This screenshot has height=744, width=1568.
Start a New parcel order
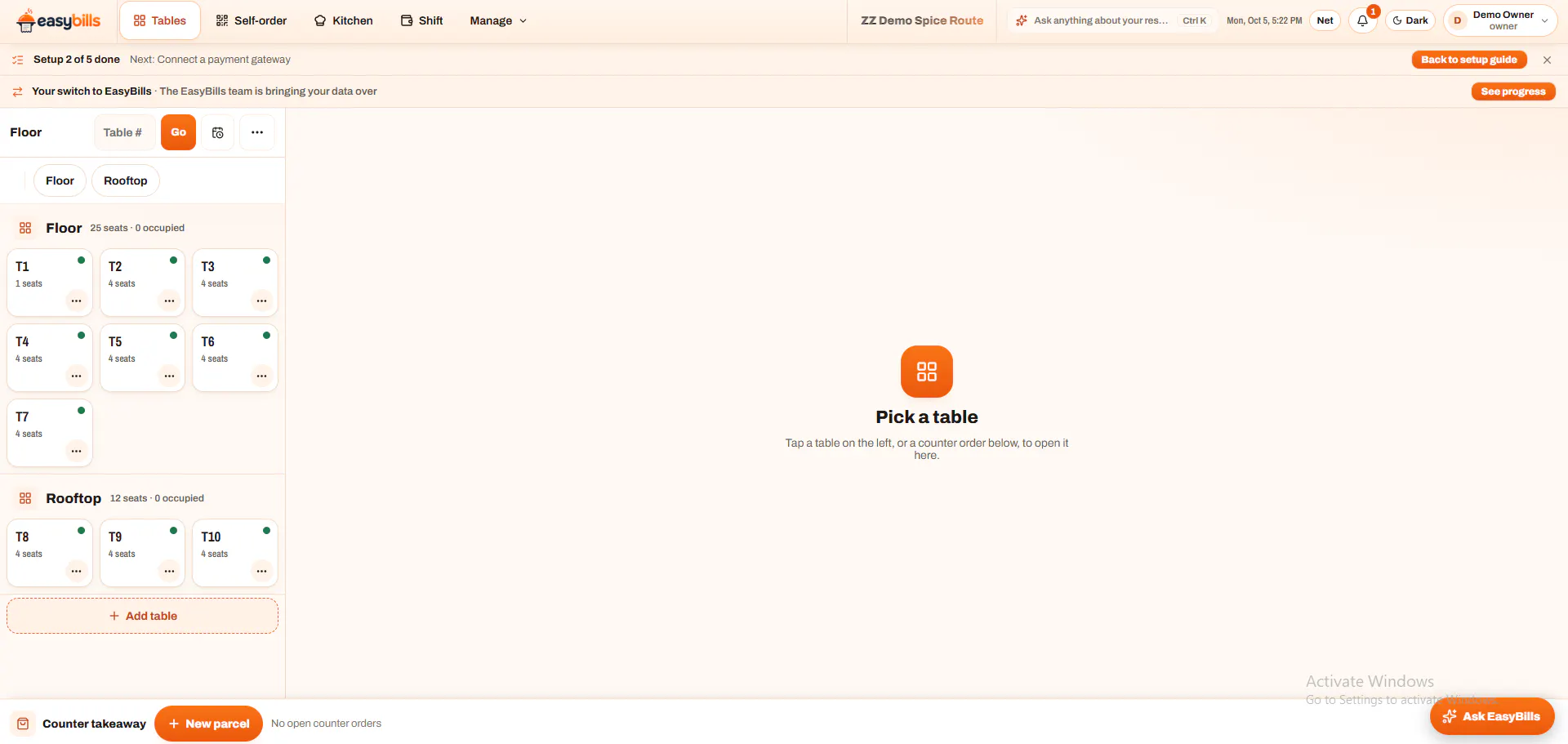[x=208, y=724]
